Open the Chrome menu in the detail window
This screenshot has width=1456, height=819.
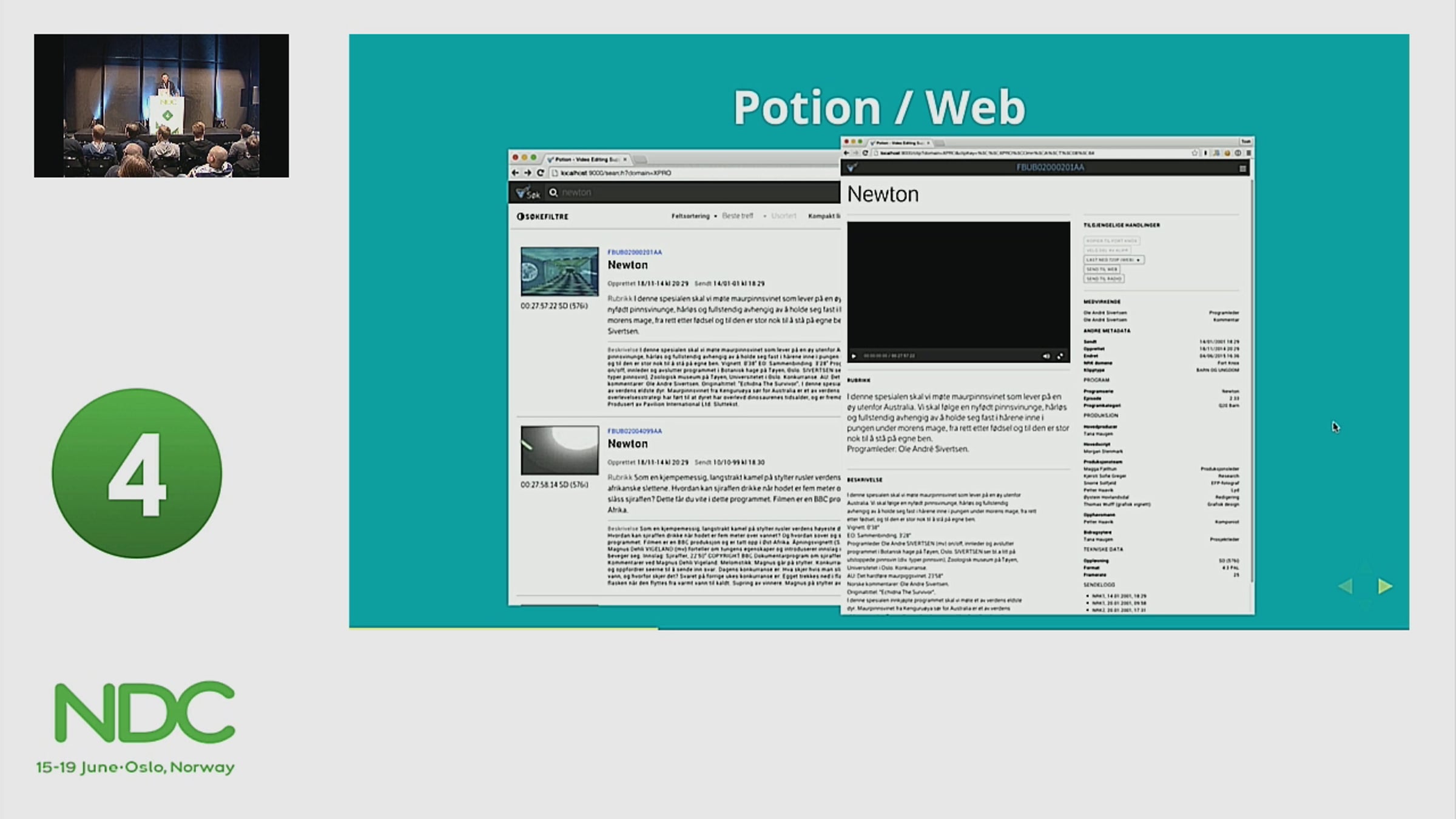pos(1248,153)
